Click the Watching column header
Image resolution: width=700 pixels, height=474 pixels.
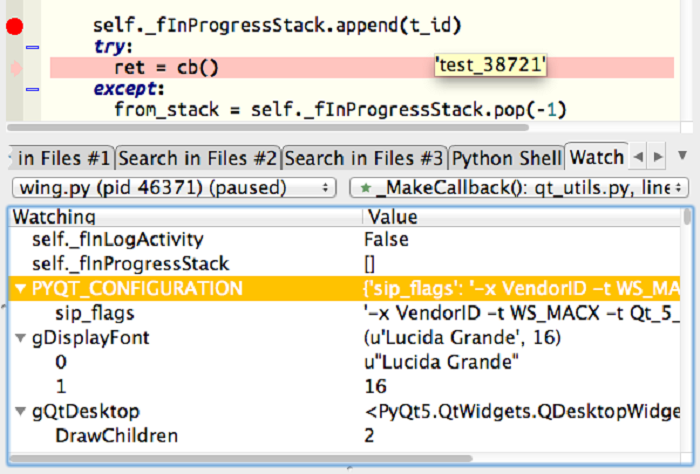pos(185,217)
